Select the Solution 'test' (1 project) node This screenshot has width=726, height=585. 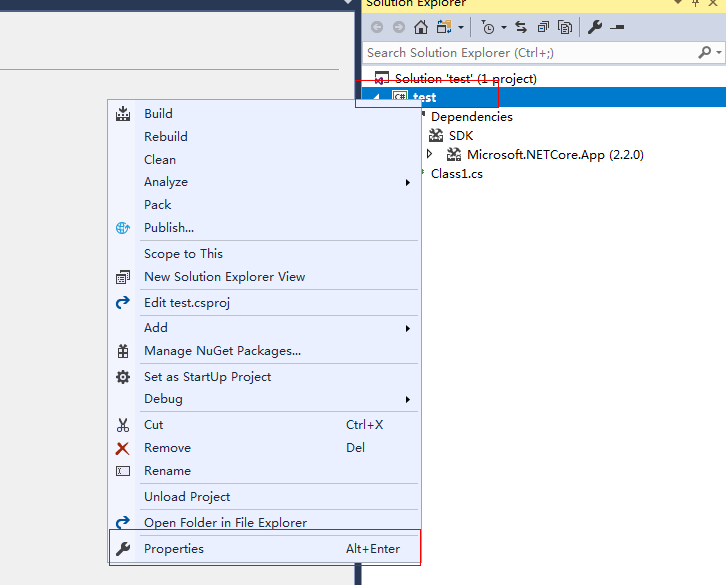(465, 78)
